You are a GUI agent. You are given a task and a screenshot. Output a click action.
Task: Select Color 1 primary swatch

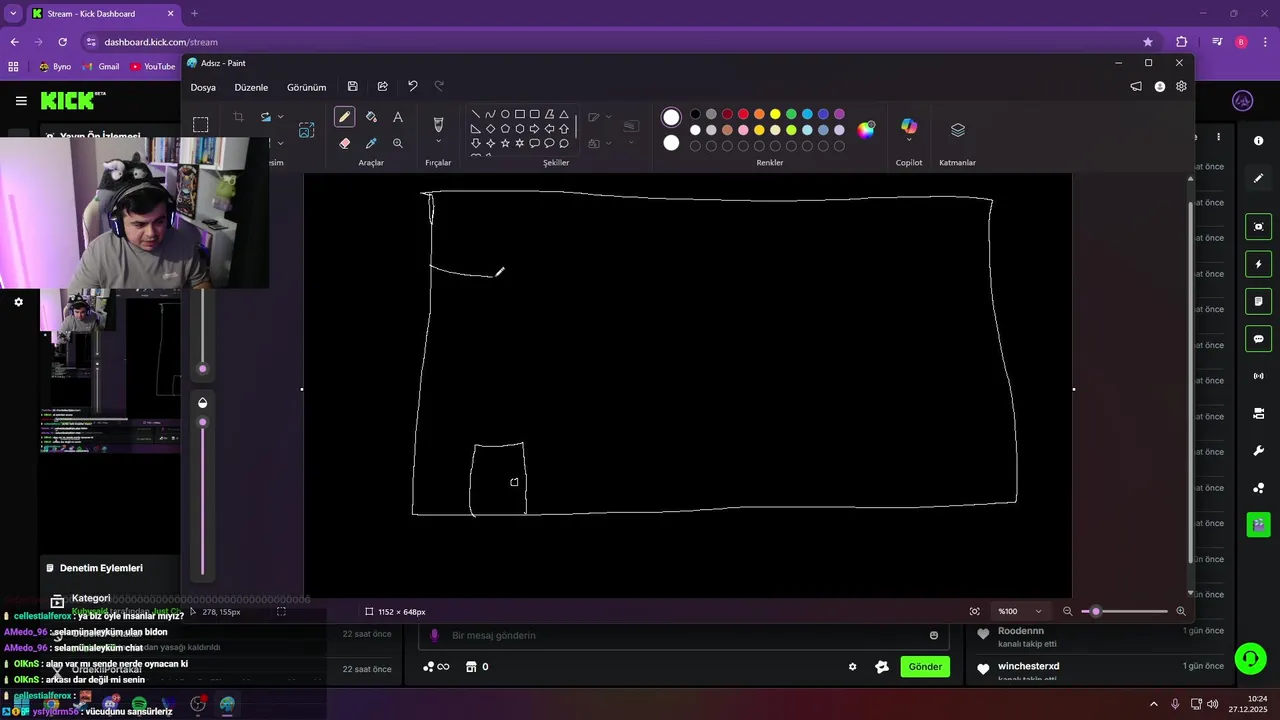tap(671, 118)
